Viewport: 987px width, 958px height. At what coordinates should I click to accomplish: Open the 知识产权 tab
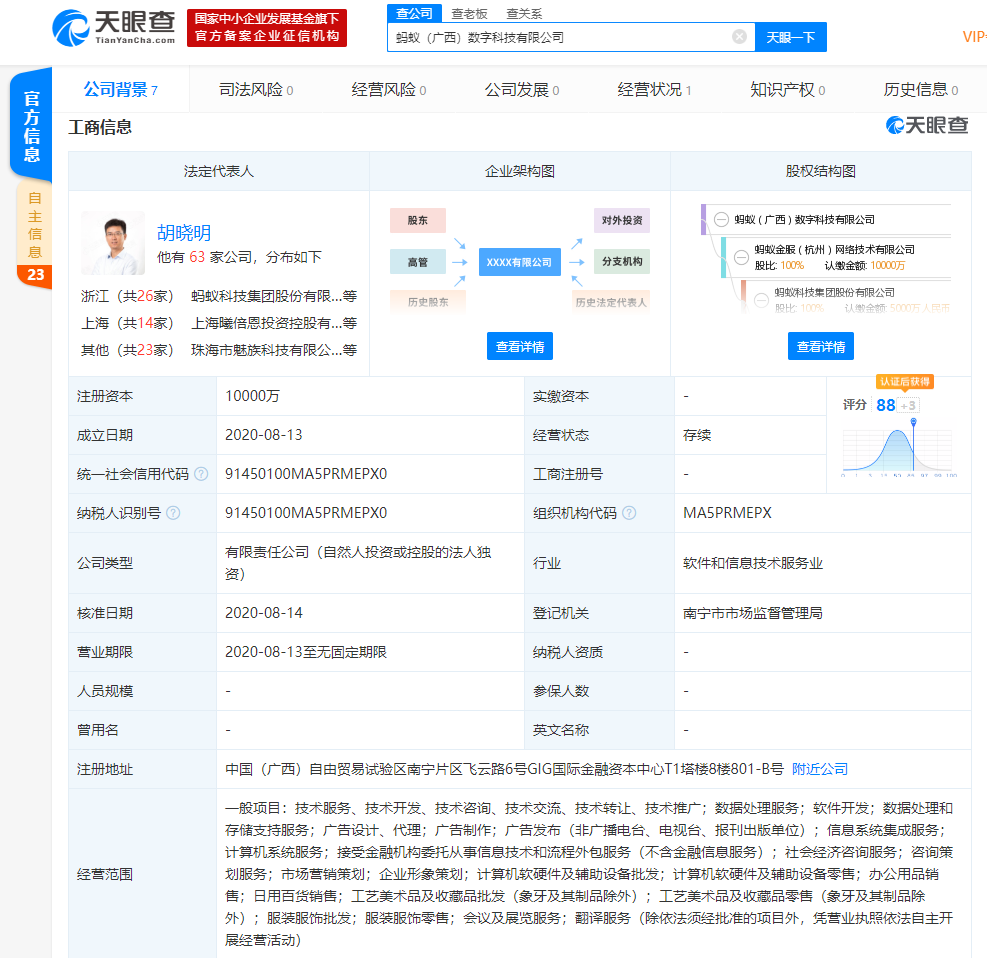787,90
